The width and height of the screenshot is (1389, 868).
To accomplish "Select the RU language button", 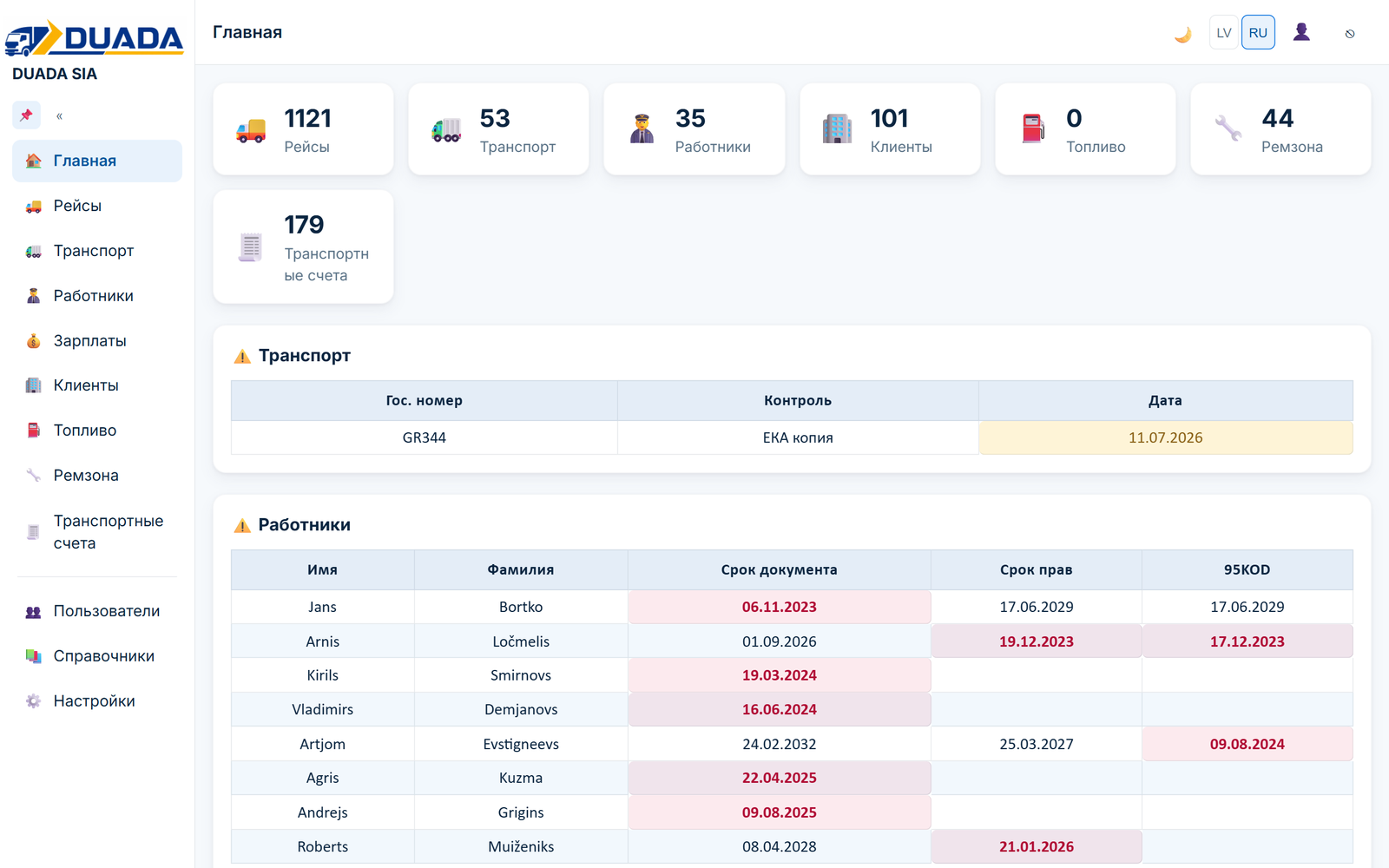I will pos(1258,33).
